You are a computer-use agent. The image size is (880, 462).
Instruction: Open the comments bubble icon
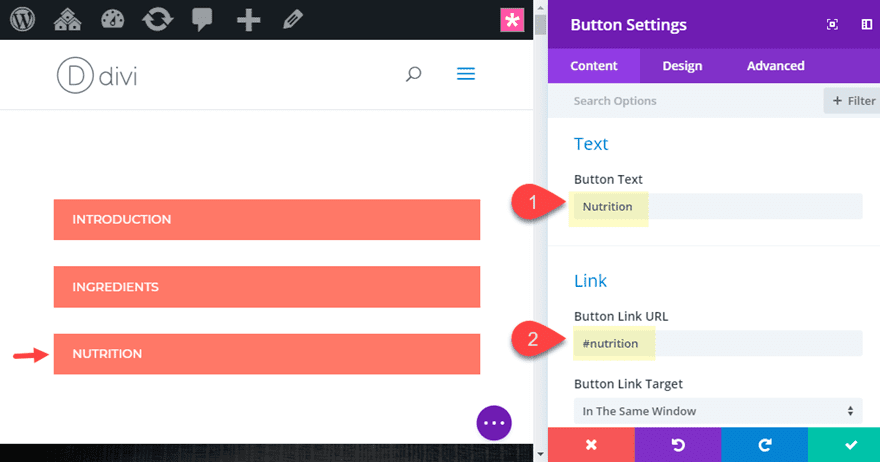202,19
